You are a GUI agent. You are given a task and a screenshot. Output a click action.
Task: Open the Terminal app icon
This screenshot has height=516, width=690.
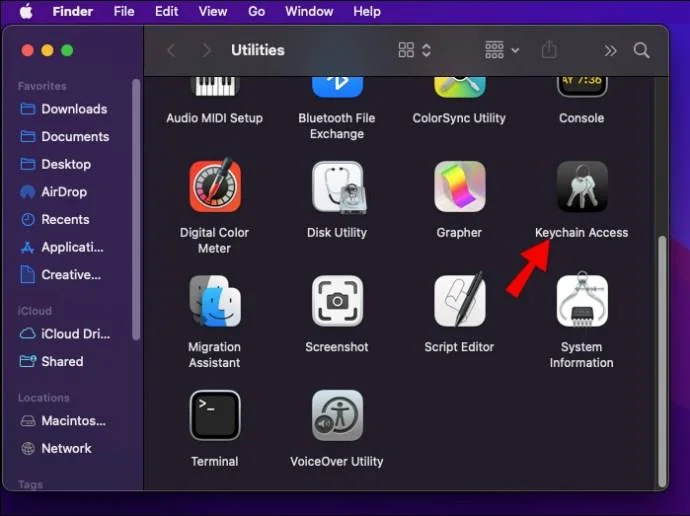click(x=215, y=415)
